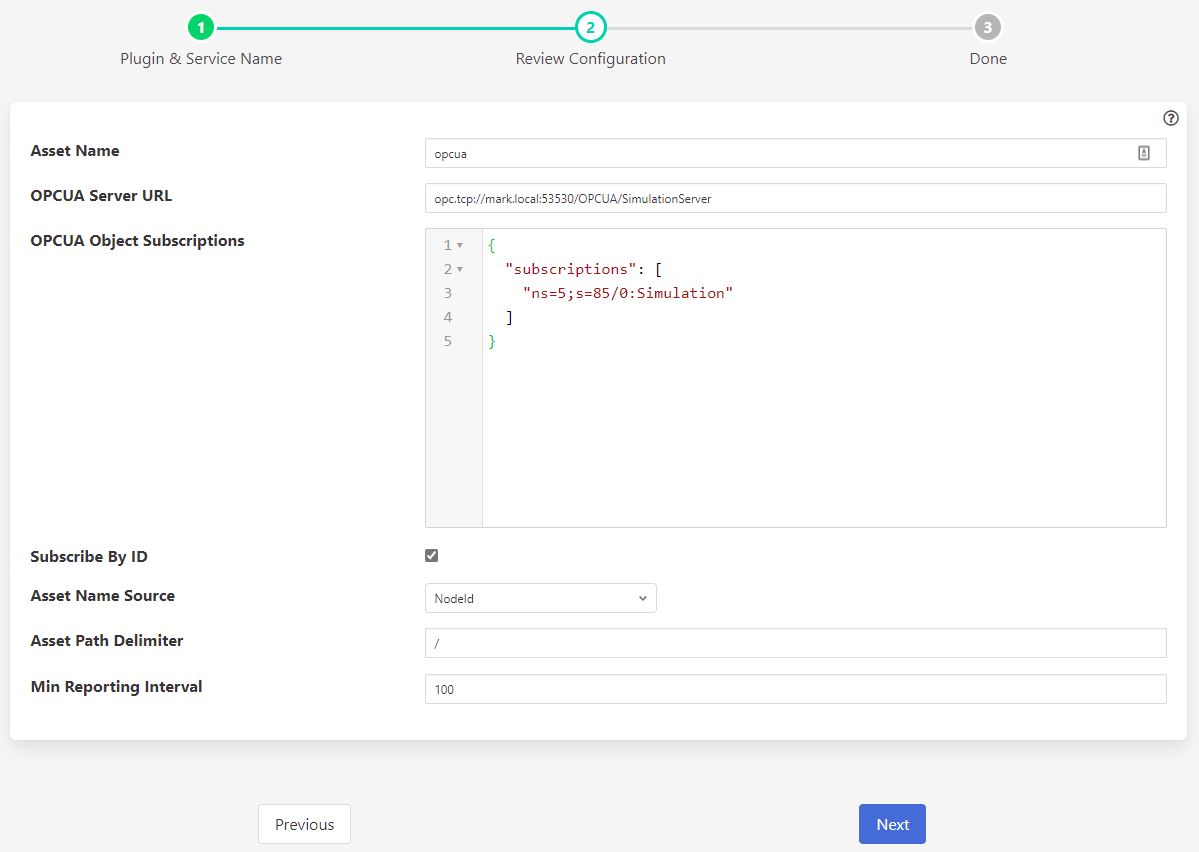
Task: Collapse the JSON block at line 1
Action: click(x=460, y=245)
